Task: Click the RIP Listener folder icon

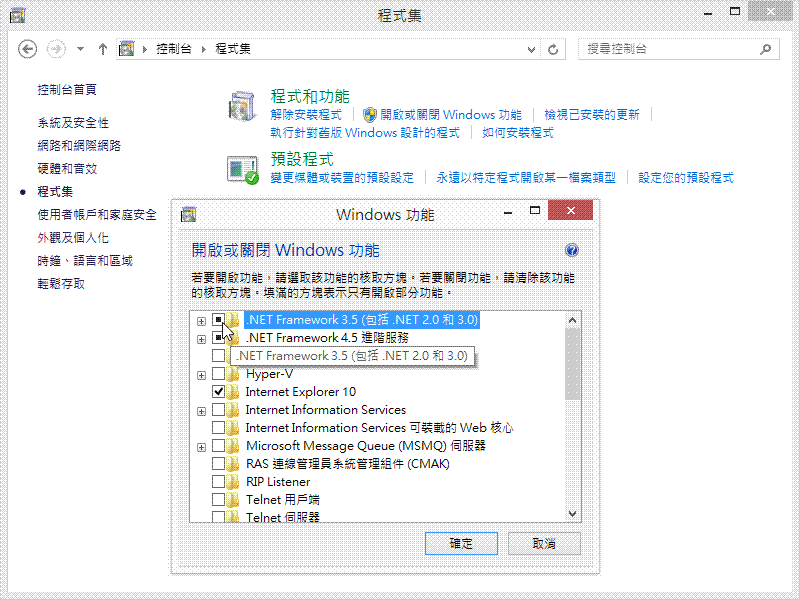Action: pos(233,482)
